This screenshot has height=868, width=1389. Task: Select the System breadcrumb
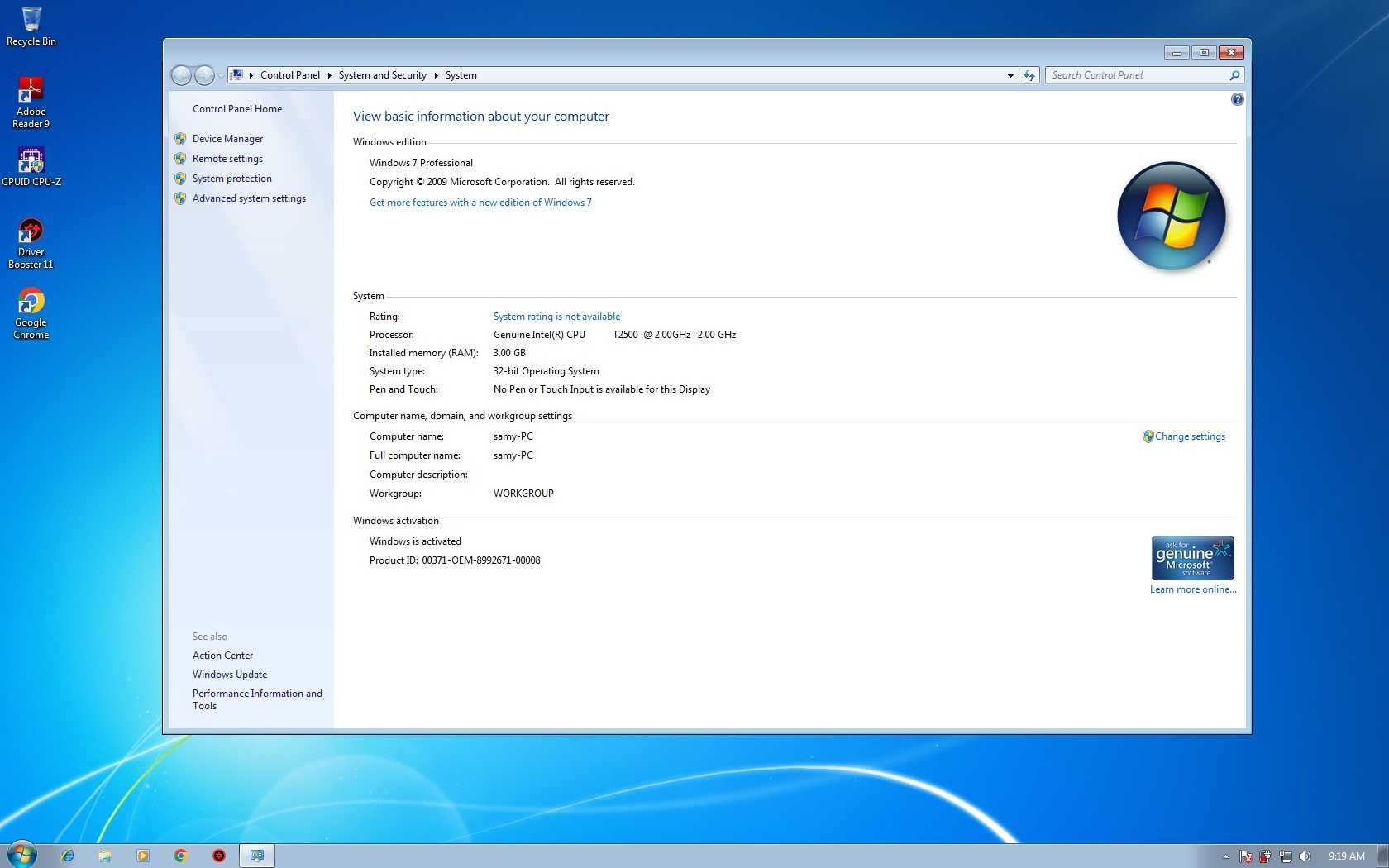point(461,75)
